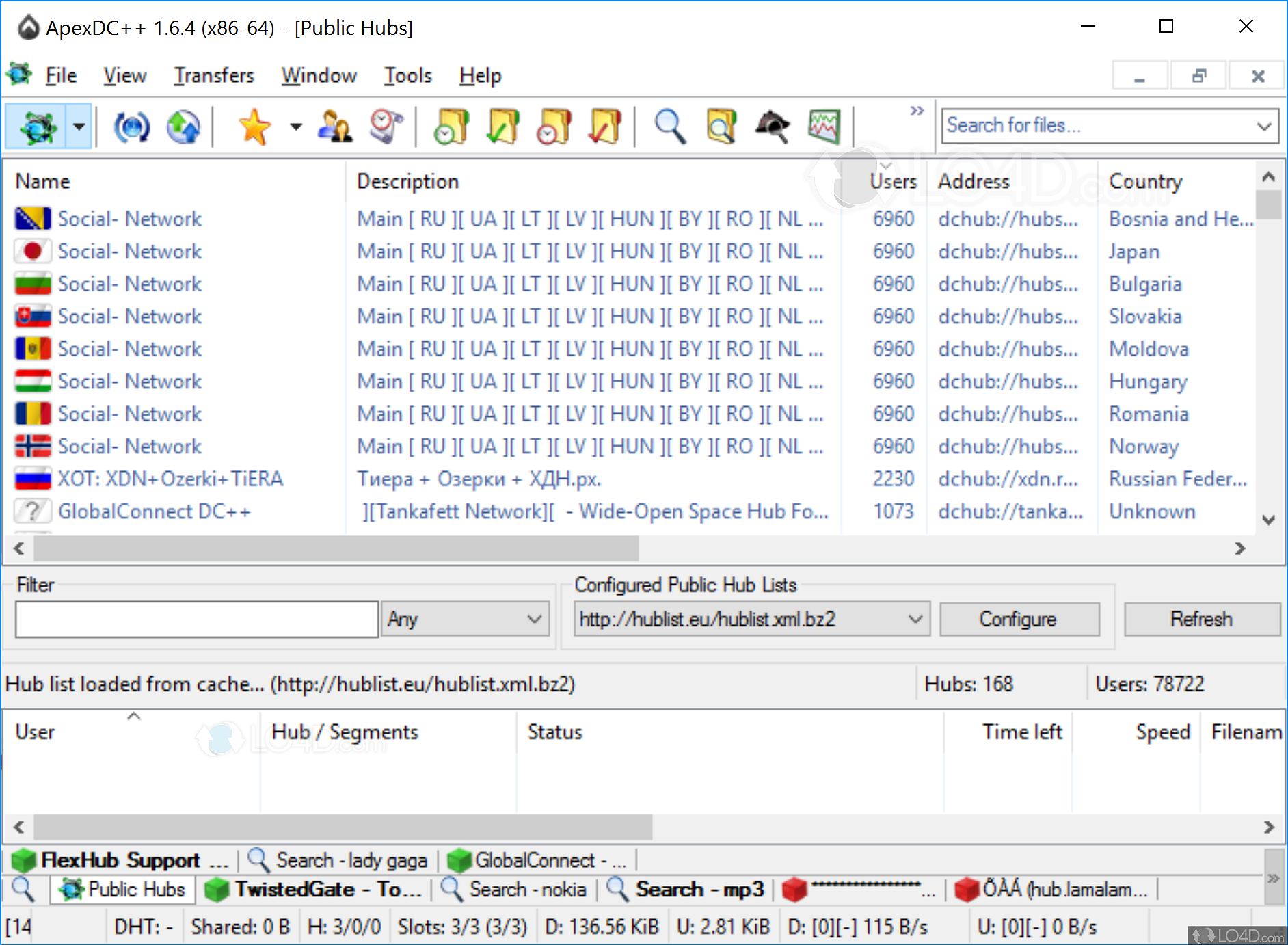Open Download Queue folder with green clock
This screenshot has height=945, width=1288.
pos(452,127)
